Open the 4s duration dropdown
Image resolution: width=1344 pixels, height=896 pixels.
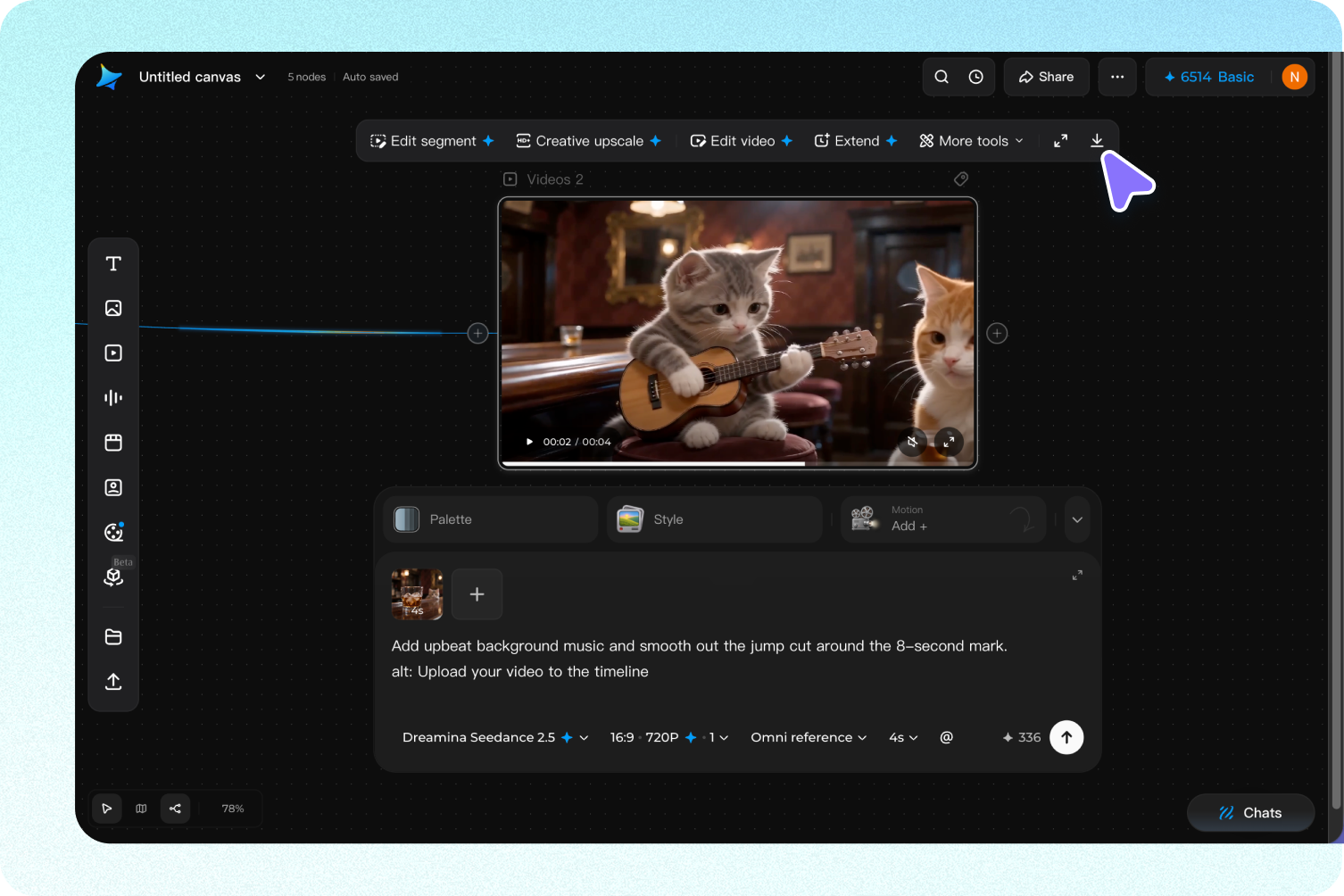pos(903,737)
